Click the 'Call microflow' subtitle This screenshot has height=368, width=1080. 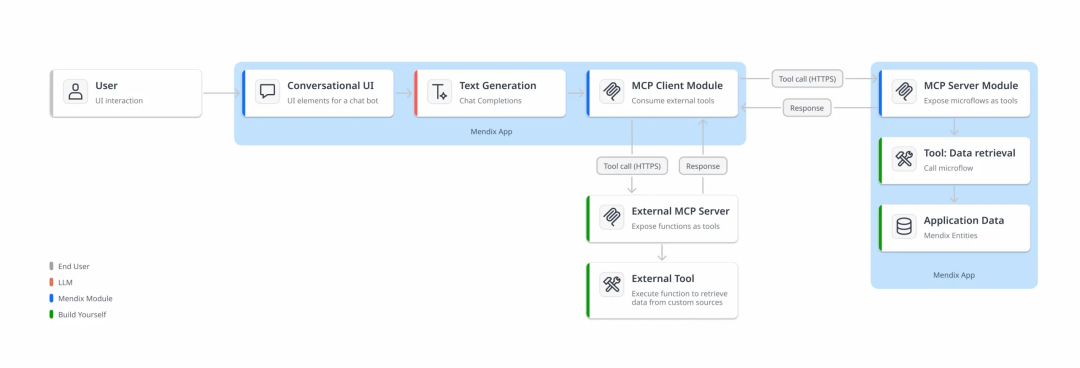(x=948, y=168)
